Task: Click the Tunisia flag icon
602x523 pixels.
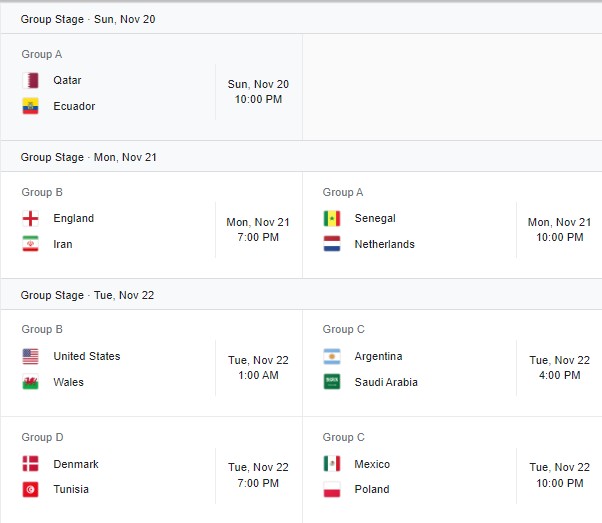Action: click(31, 489)
